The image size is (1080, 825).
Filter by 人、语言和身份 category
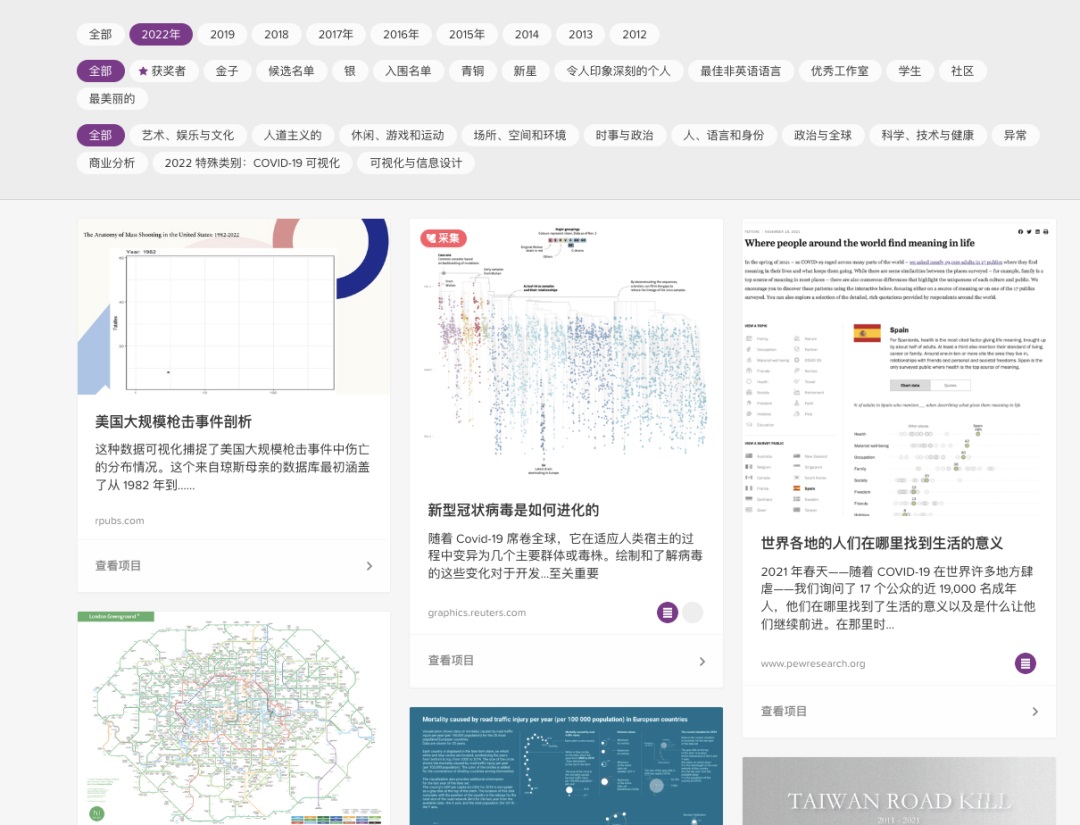pyautogui.click(x=723, y=135)
